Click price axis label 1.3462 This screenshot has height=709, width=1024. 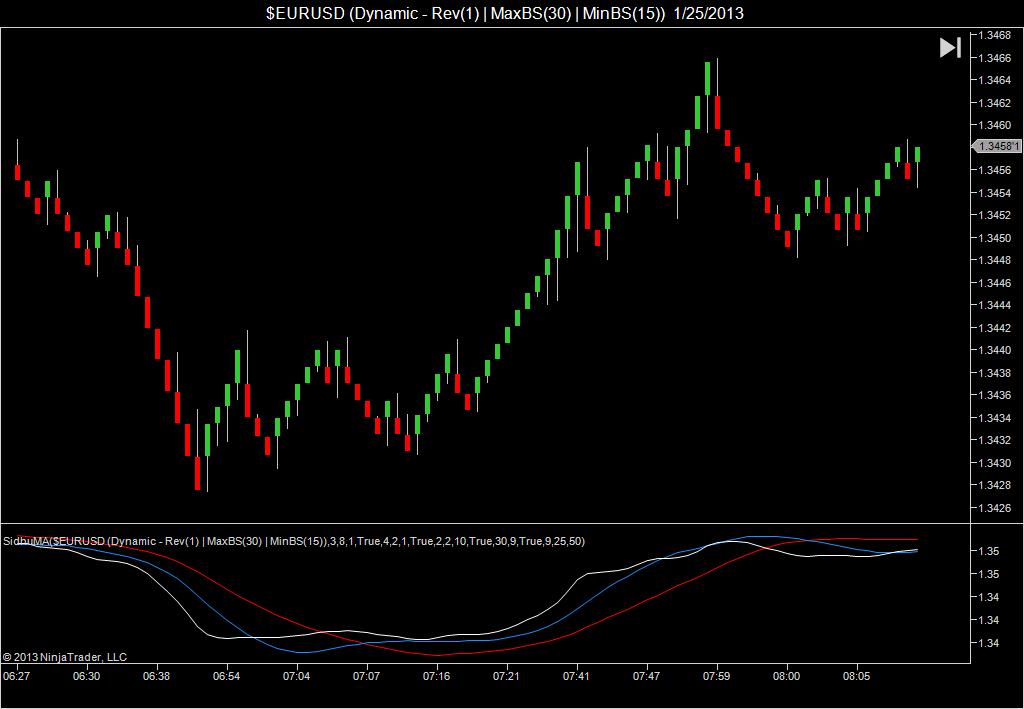pyautogui.click(x=995, y=102)
